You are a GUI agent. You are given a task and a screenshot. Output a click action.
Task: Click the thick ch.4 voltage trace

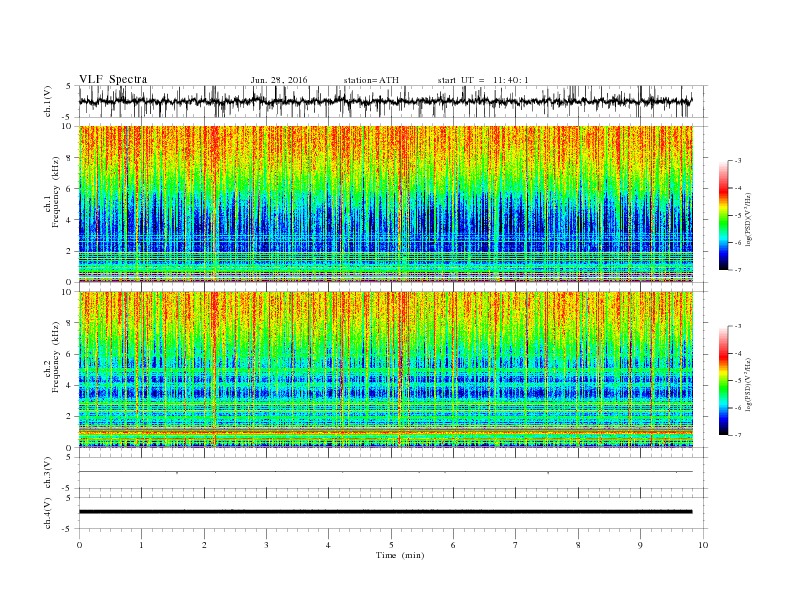(386, 512)
